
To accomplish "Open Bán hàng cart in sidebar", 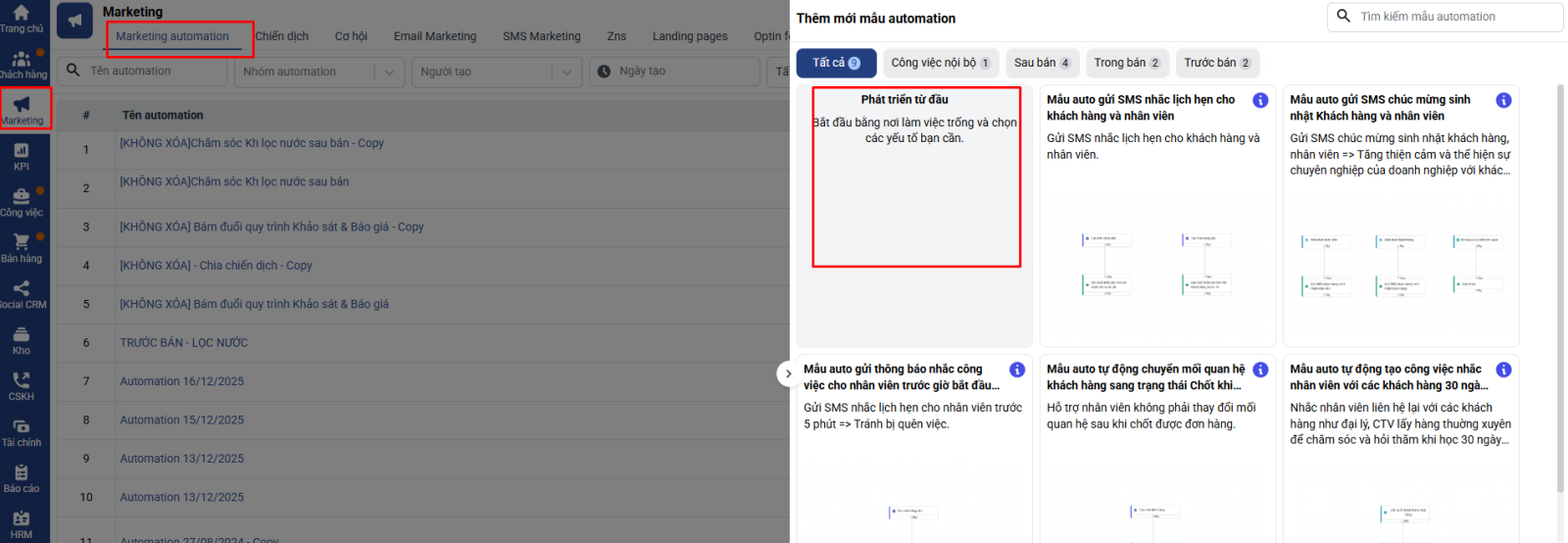I will pos(22,247).
